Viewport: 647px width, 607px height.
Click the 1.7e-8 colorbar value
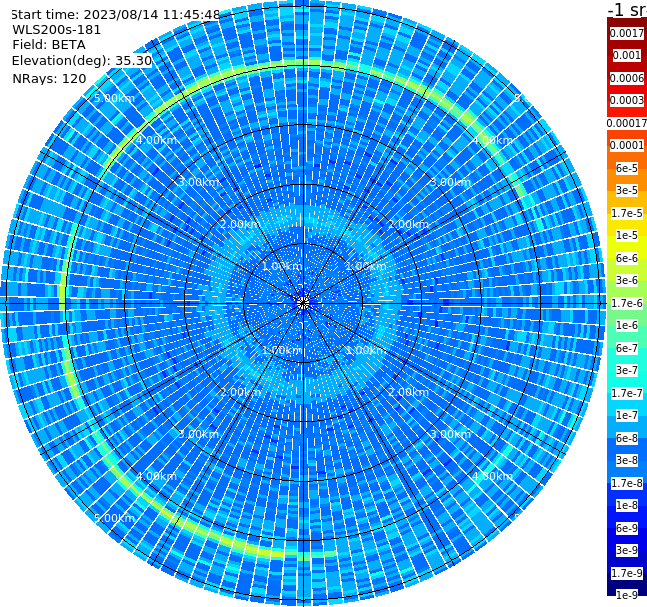(x=627, y=483)
